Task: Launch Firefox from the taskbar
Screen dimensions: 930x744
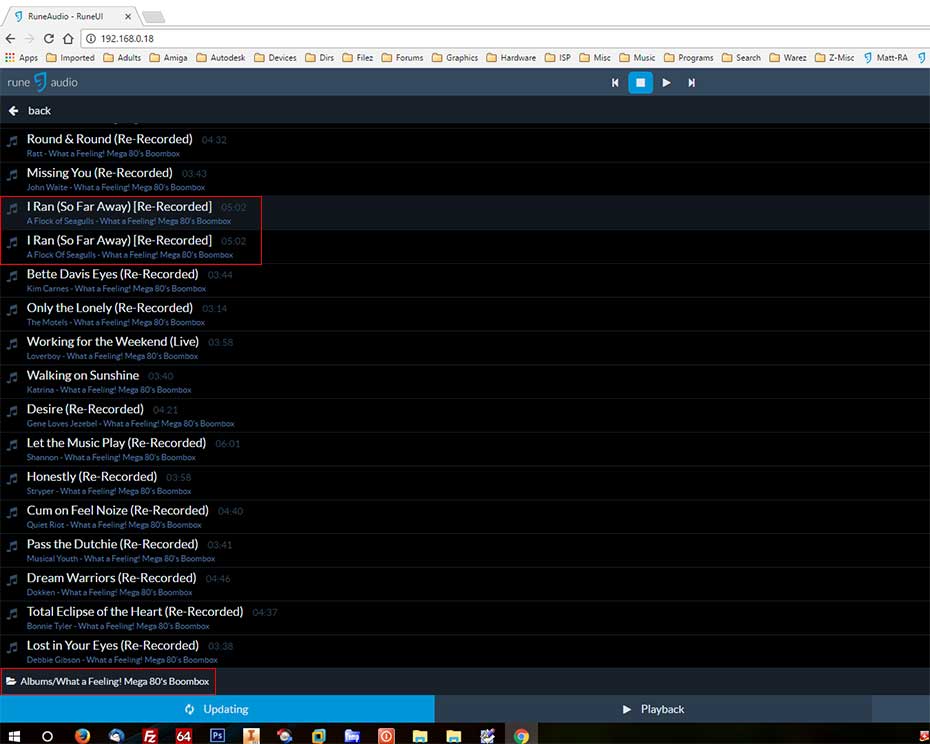Action: tap(82, 736)
